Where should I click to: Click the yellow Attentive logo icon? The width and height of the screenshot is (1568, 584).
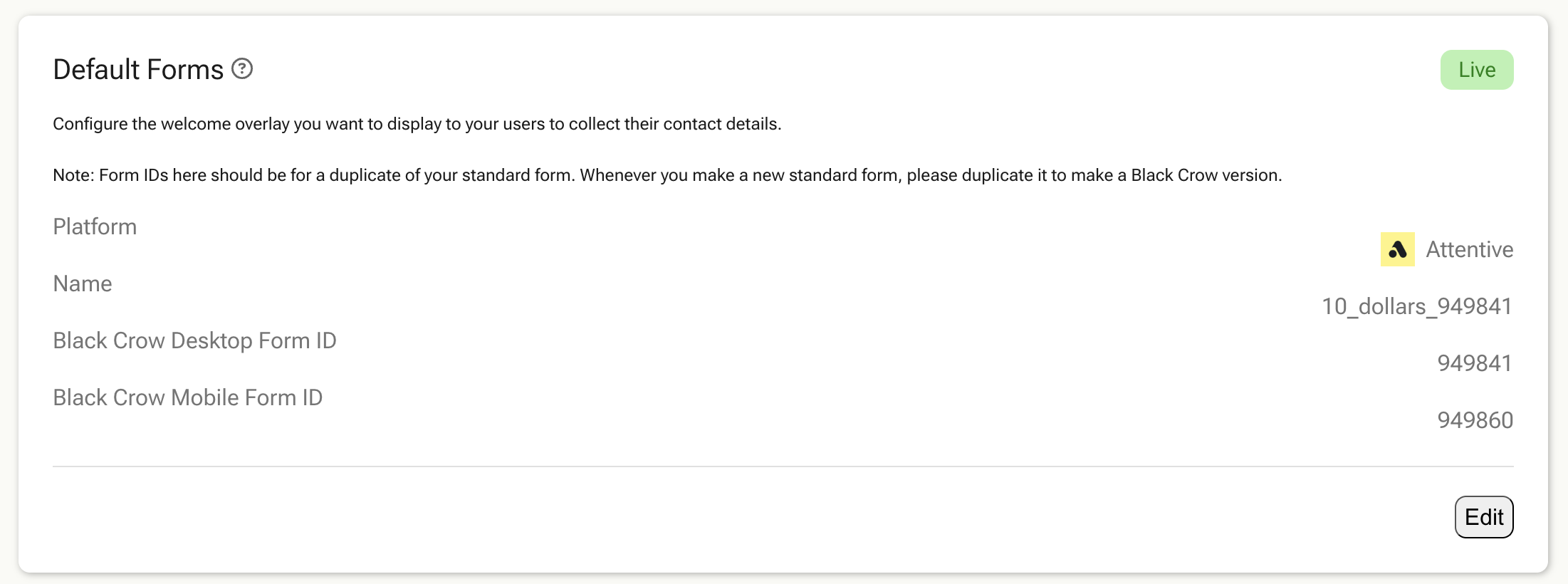pos(1397,249)
